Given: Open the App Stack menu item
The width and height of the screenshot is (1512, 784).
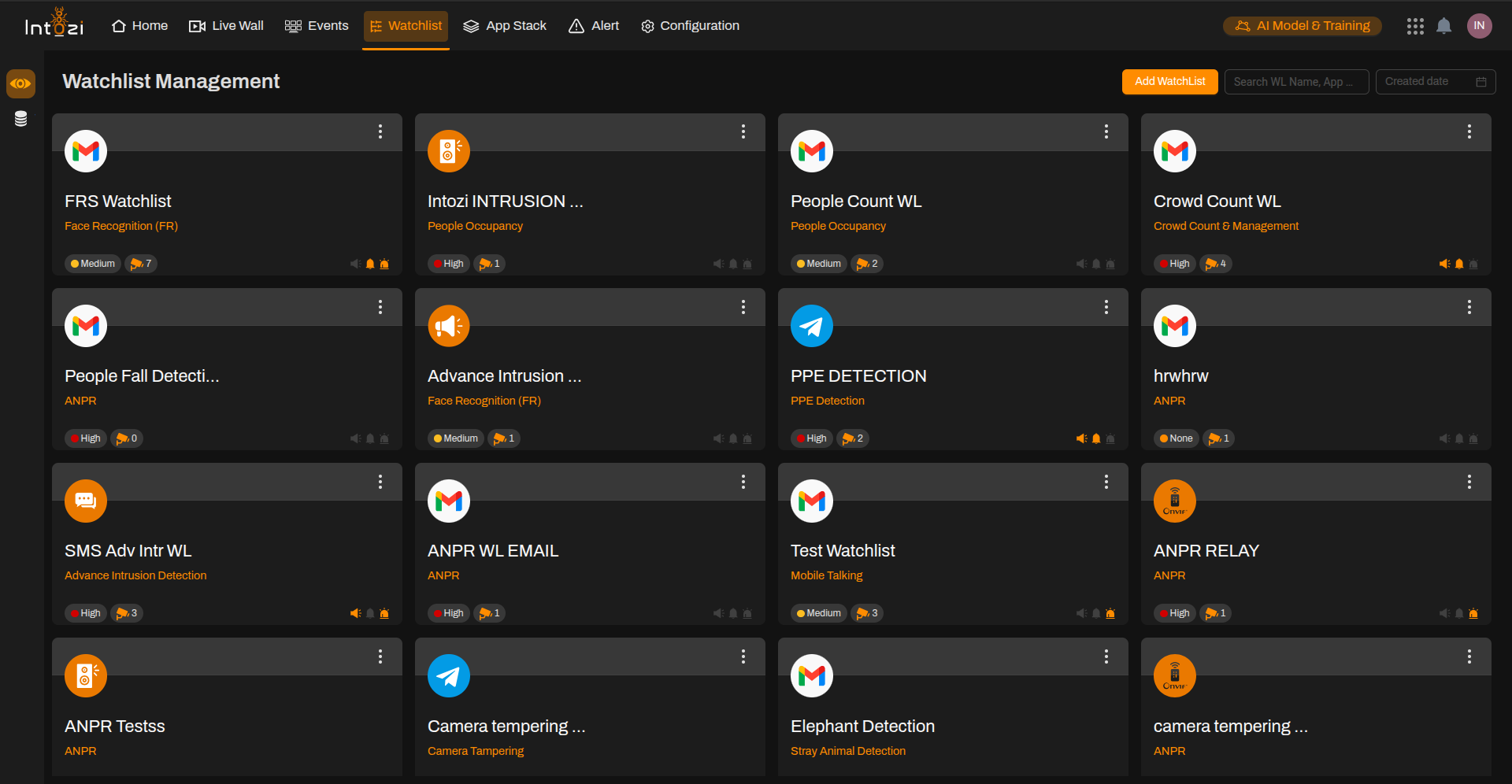Looking at the screenshot, I should pos(505,25).
